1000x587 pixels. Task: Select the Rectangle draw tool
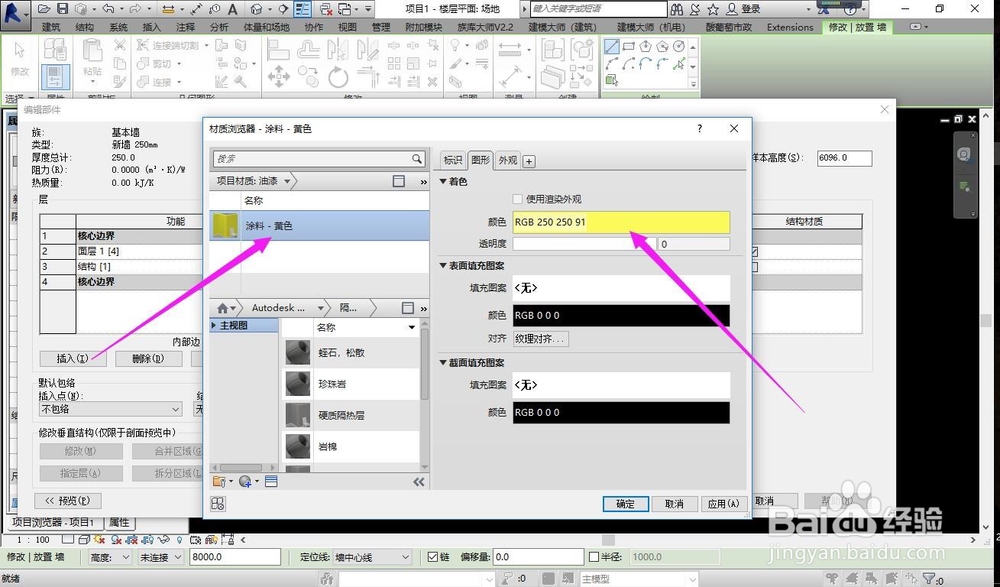629,46
